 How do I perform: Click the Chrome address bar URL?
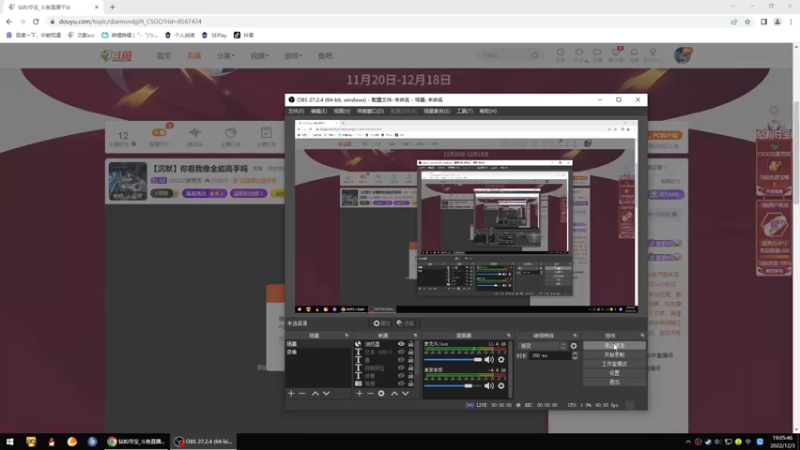point(130,21)
